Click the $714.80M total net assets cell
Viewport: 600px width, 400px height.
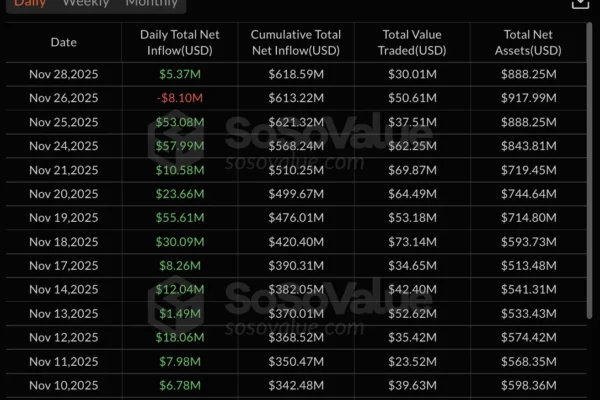(527, 219)
